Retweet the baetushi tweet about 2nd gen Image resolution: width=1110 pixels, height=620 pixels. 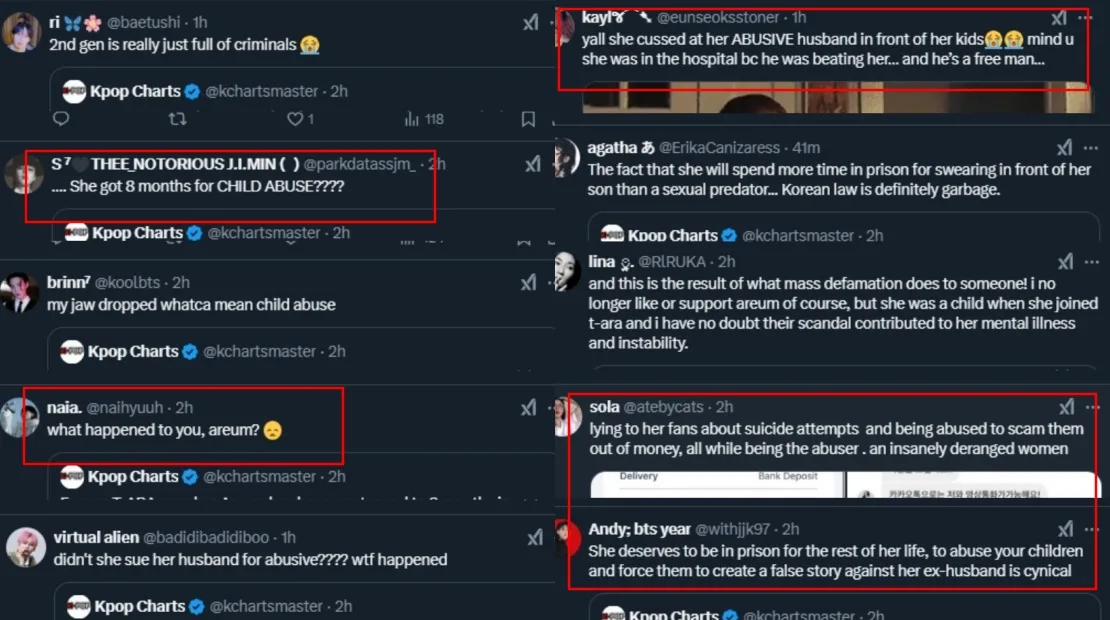tap(177, 119)
